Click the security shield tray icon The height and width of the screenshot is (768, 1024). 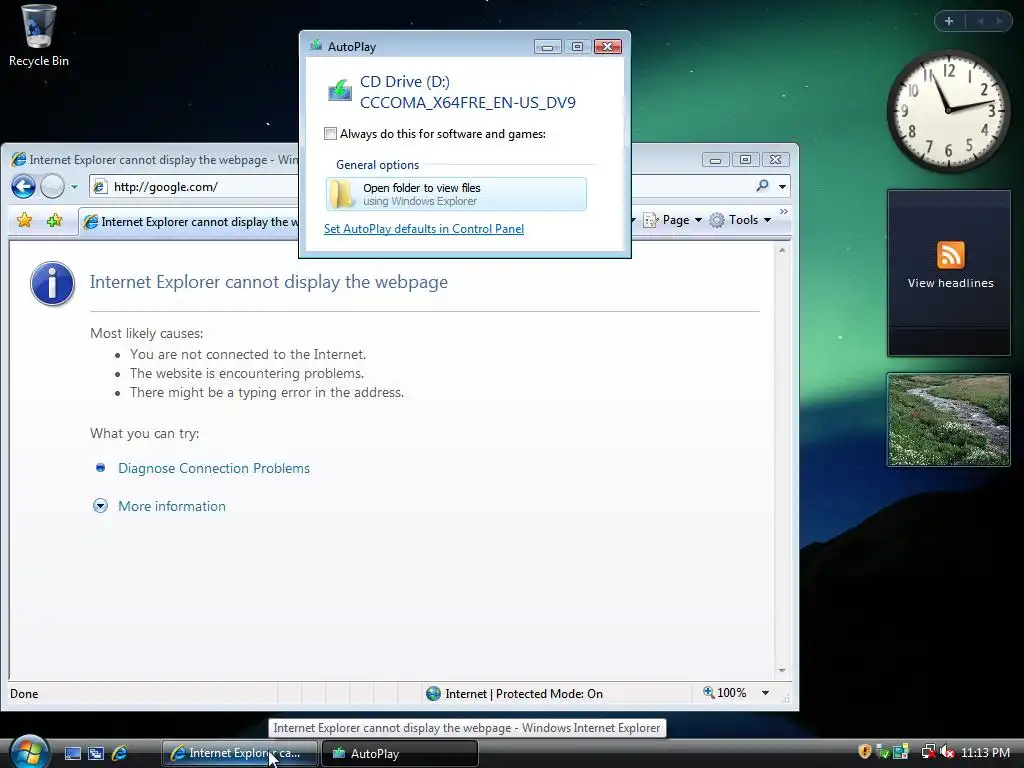[865, 752]
